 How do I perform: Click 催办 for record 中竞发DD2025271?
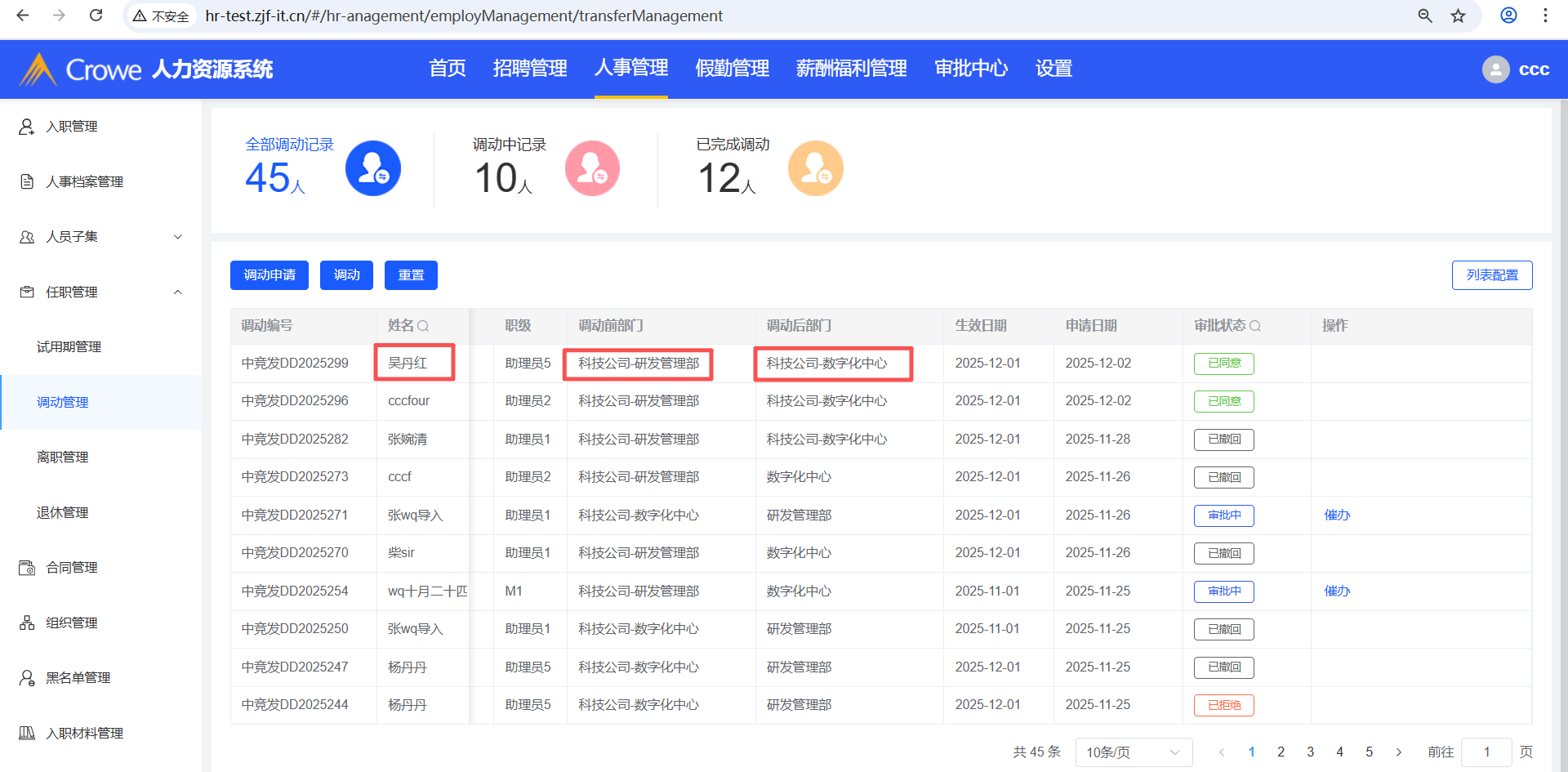click(1337, 515)
